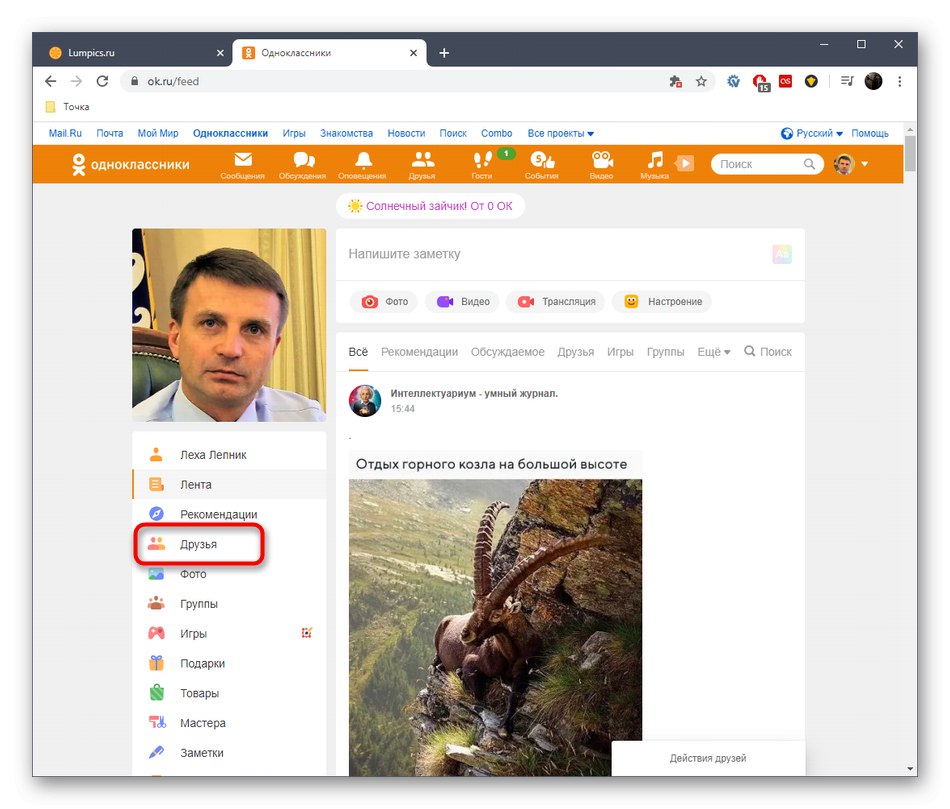Check Оповещения notifications icon
The image size is (950, 809).
362,163
